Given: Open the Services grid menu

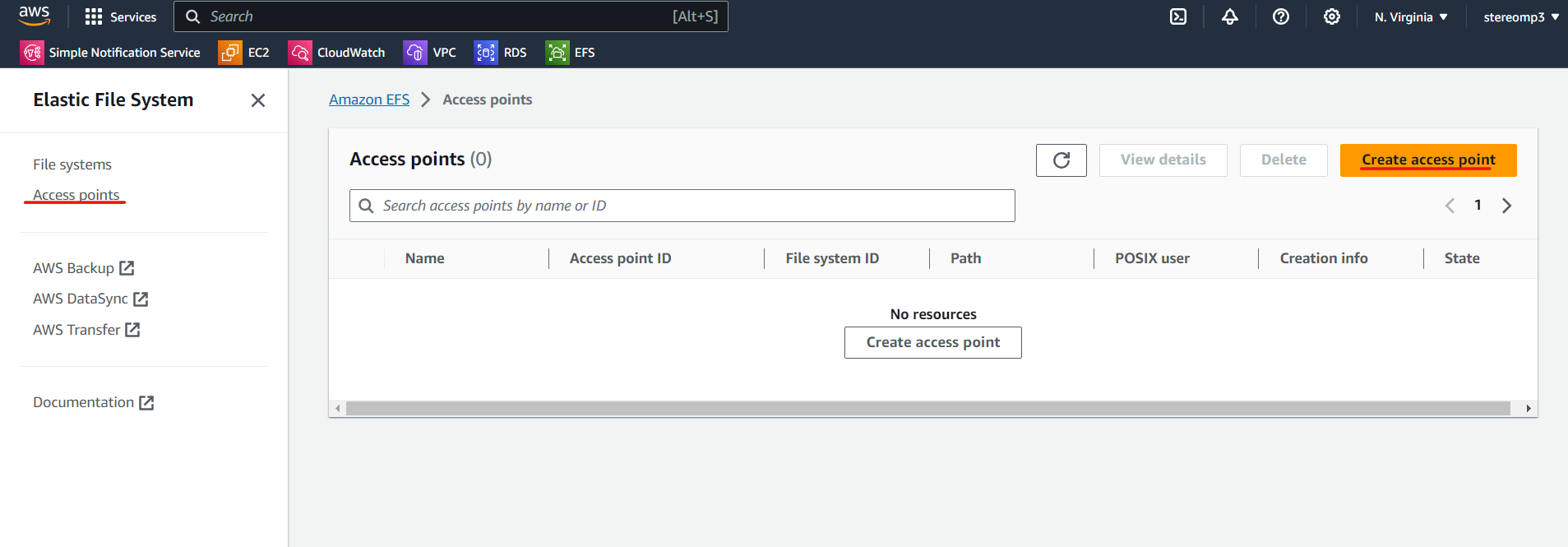Looking at the screenshot, I should [120, 16].
